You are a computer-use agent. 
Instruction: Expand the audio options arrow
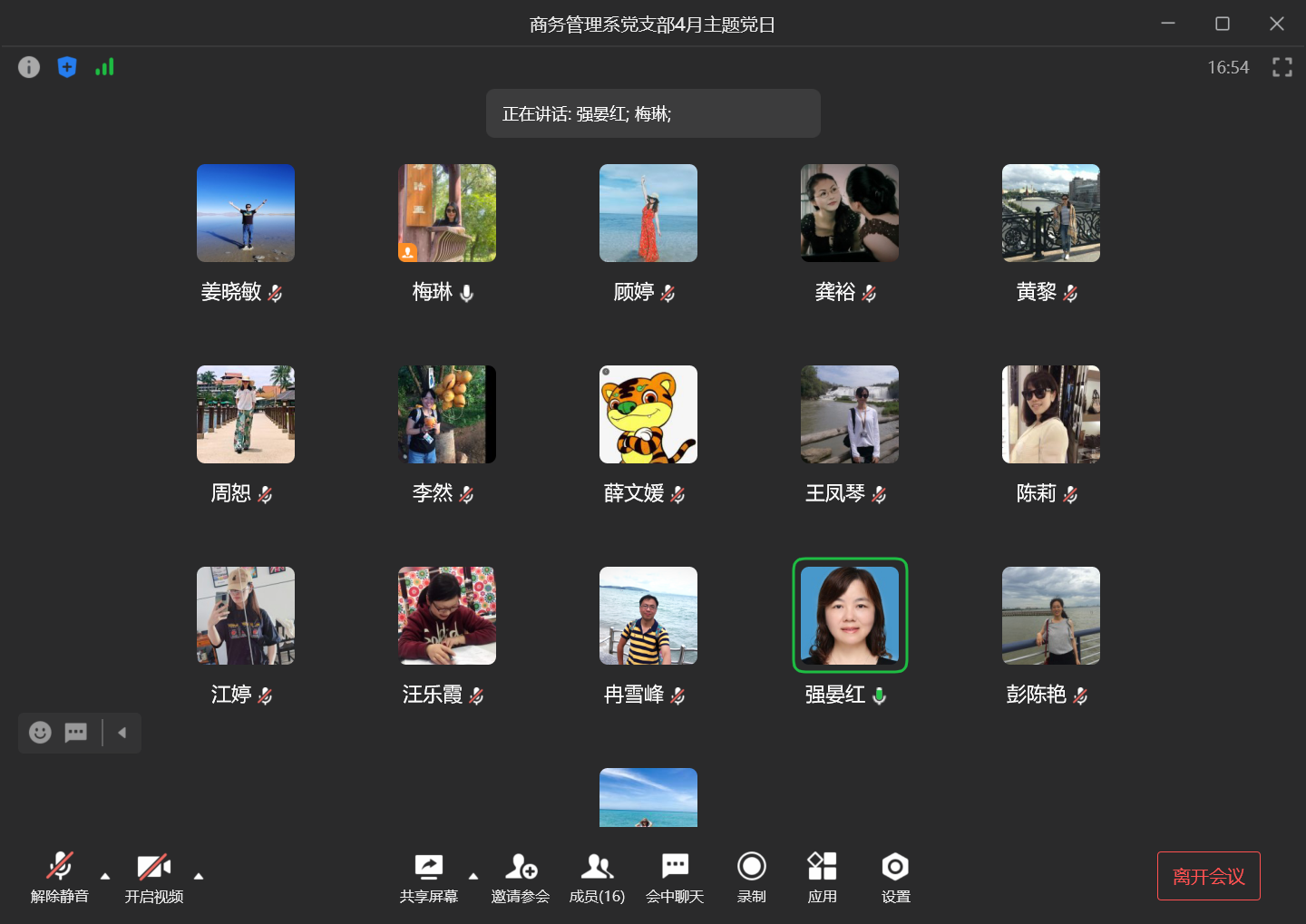click(105, 876)
